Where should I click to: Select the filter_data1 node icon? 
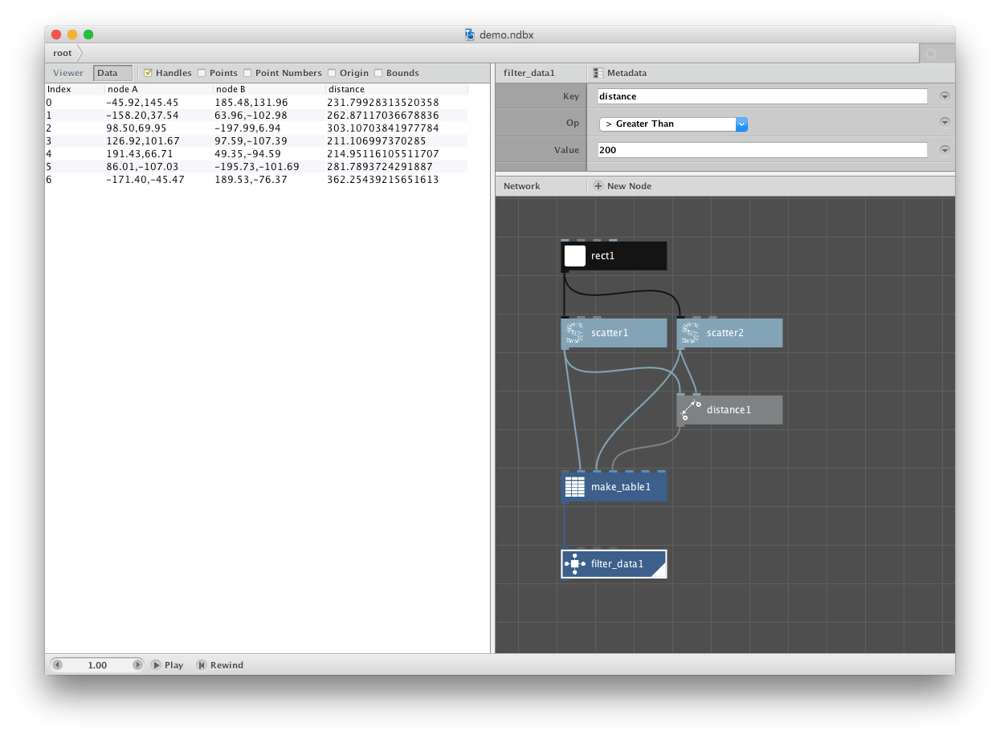coord(575,564)
